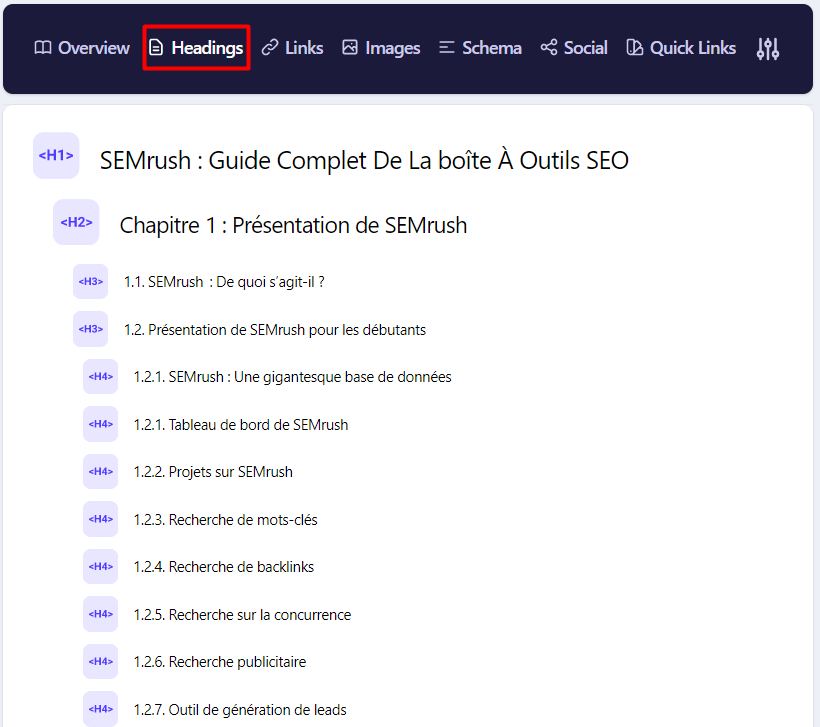Image resolution: width=820 pixels, height=727 pixels.
Task: Select '1.2.6. Recherche publicitaire'
Action: [220, 662]
